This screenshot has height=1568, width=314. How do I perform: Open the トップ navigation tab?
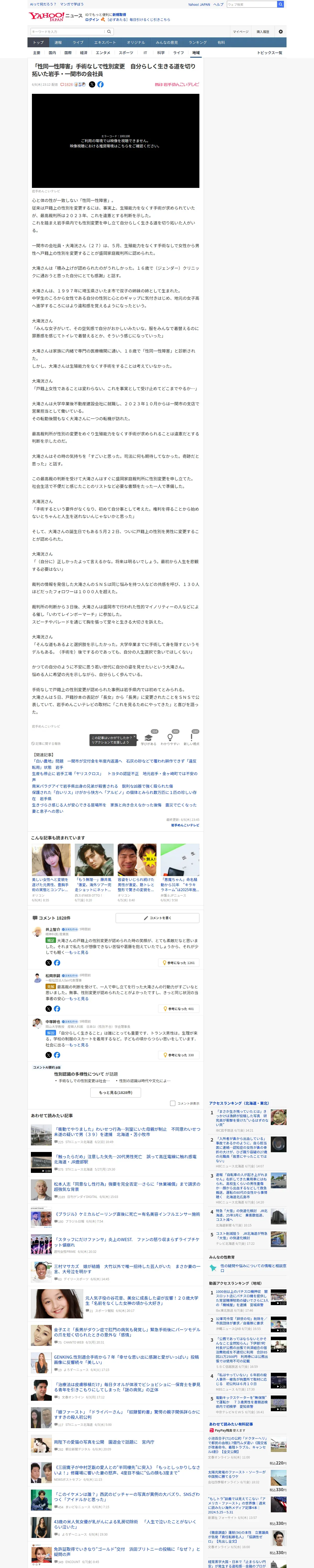(x=38, y=43)
